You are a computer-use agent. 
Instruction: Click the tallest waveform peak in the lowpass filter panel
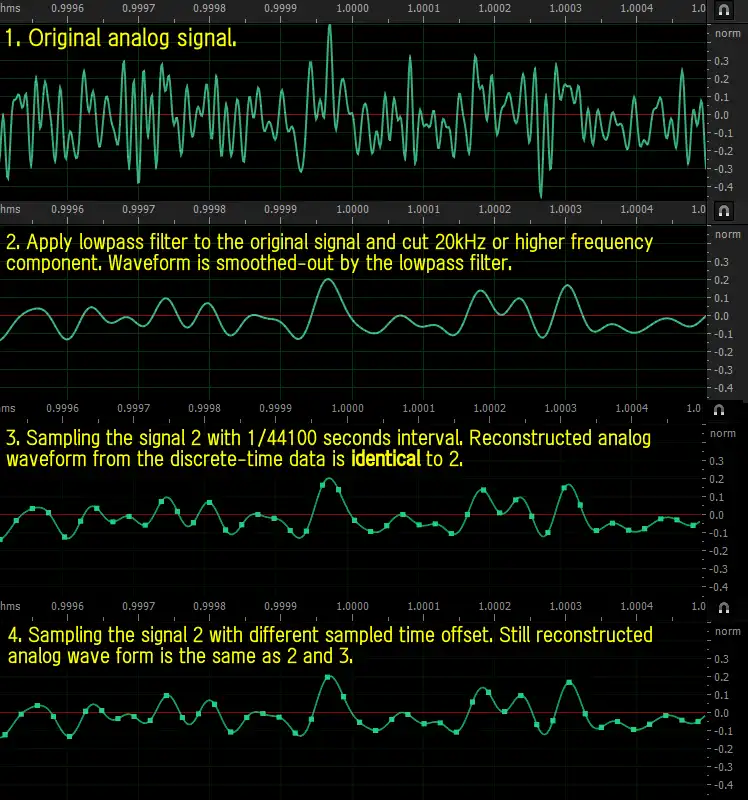[x=328, y=280]
